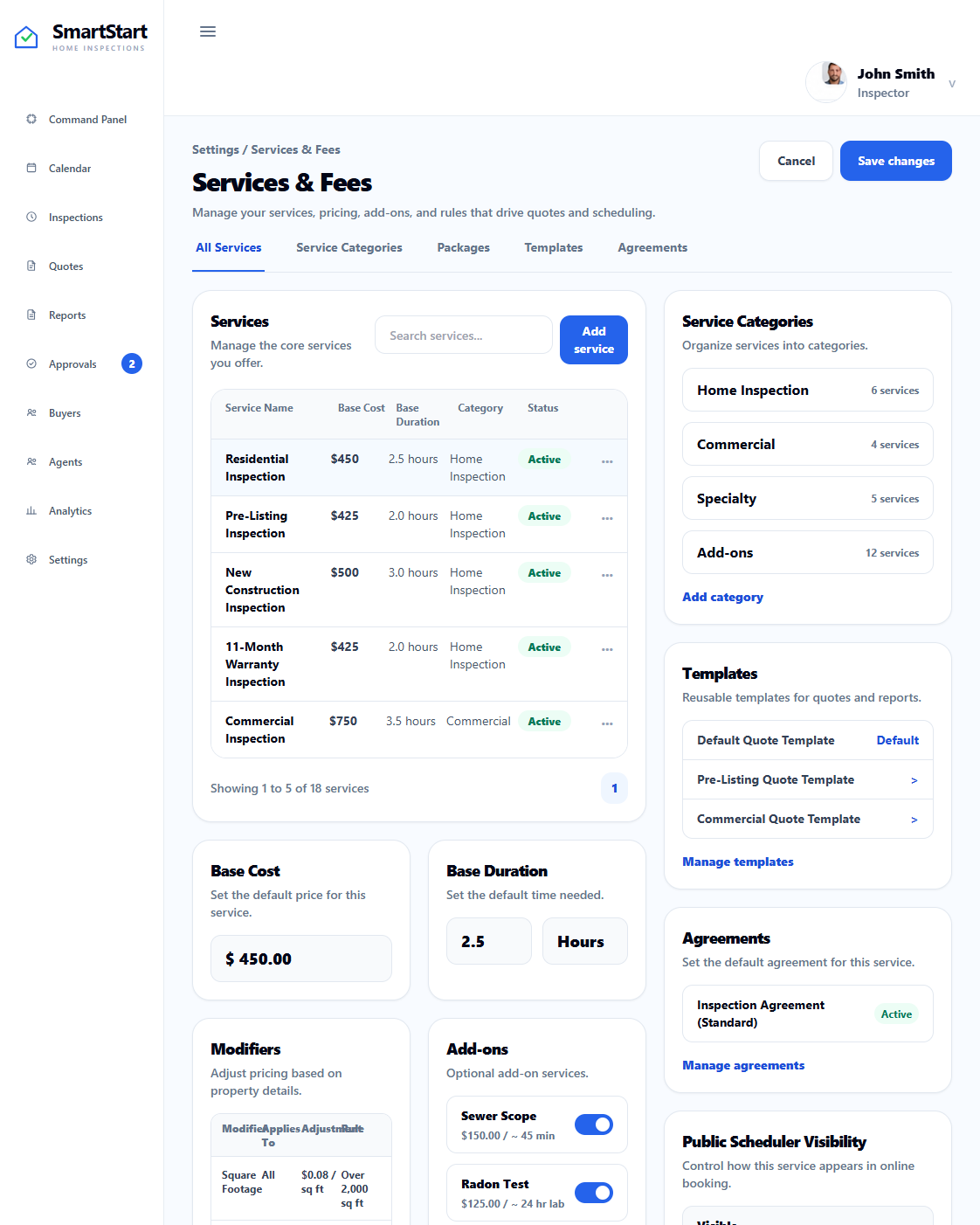The height and width of the screenshot is (1225, 980).
Task: Select the New Construction Inspection service name
Action: coord(262,590)
